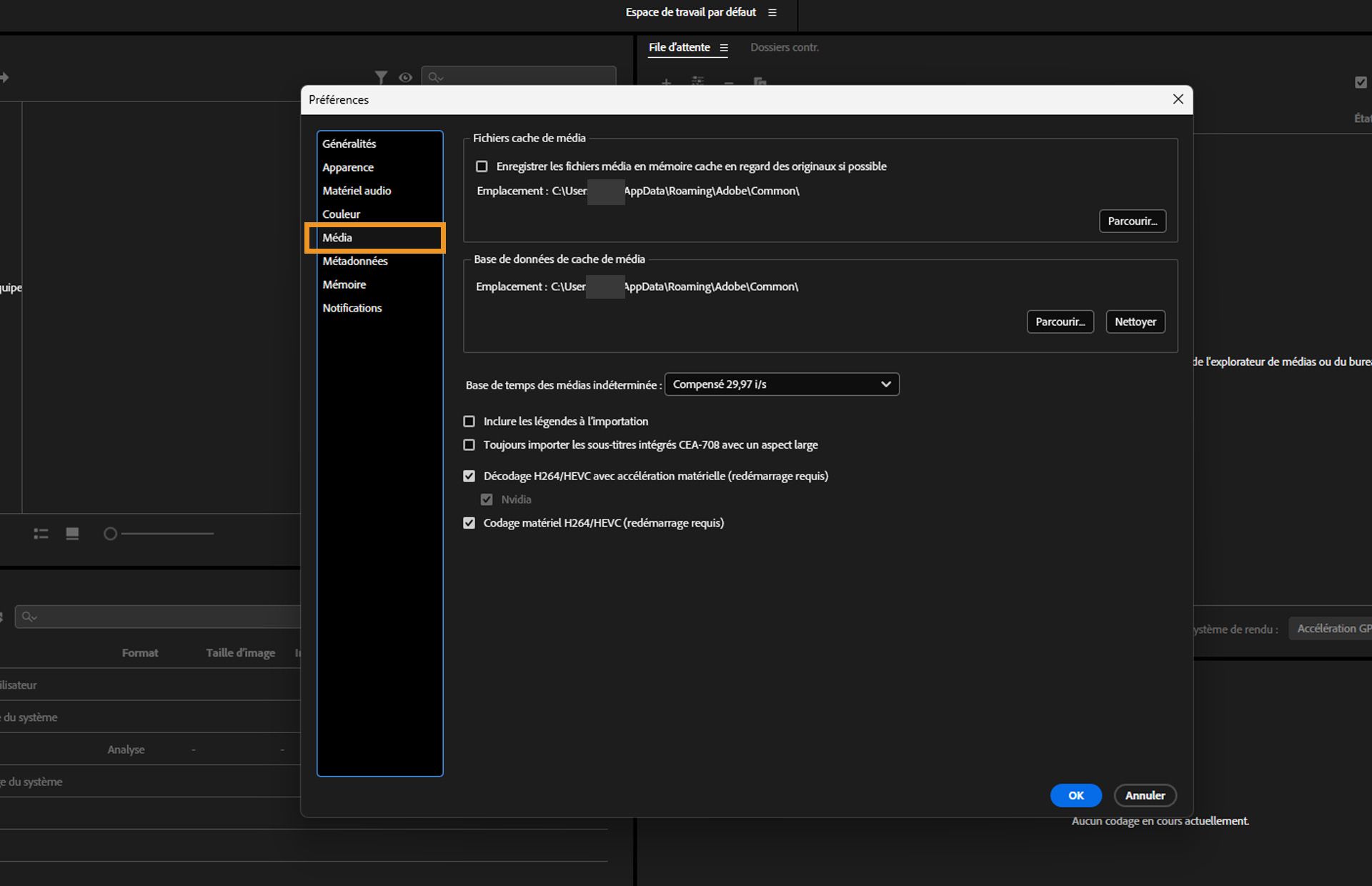1372x886 pixels.
Task: Open the File d'attente panel menu icon
Action: click(724, 48)
